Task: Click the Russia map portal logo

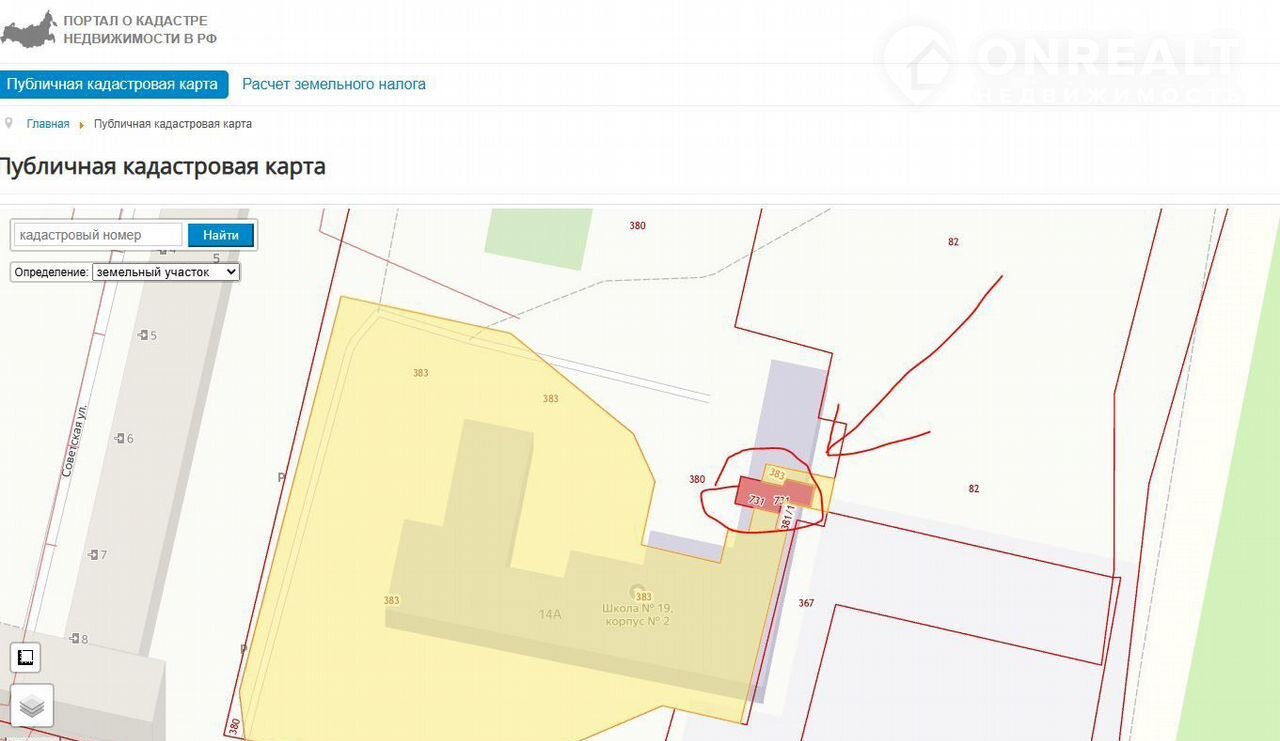Action: tap(28, 29)
